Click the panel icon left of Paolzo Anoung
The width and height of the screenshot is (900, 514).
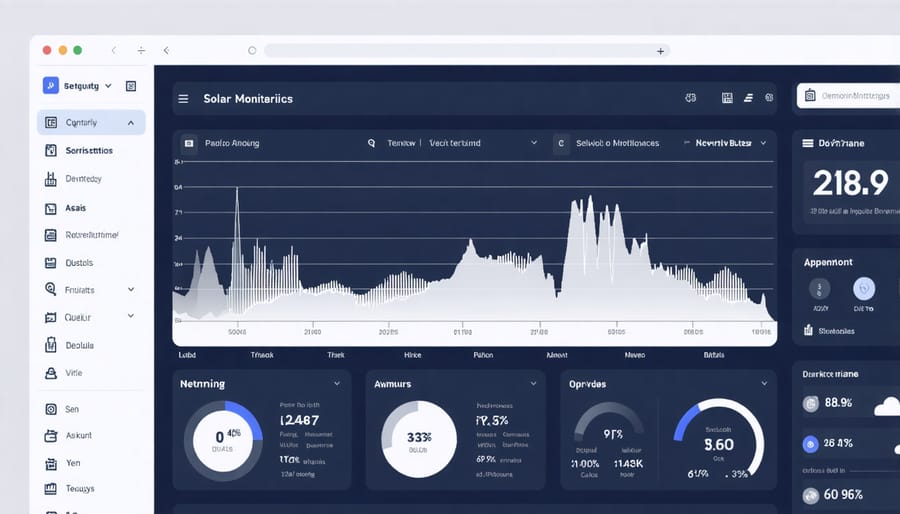(187, 143)
